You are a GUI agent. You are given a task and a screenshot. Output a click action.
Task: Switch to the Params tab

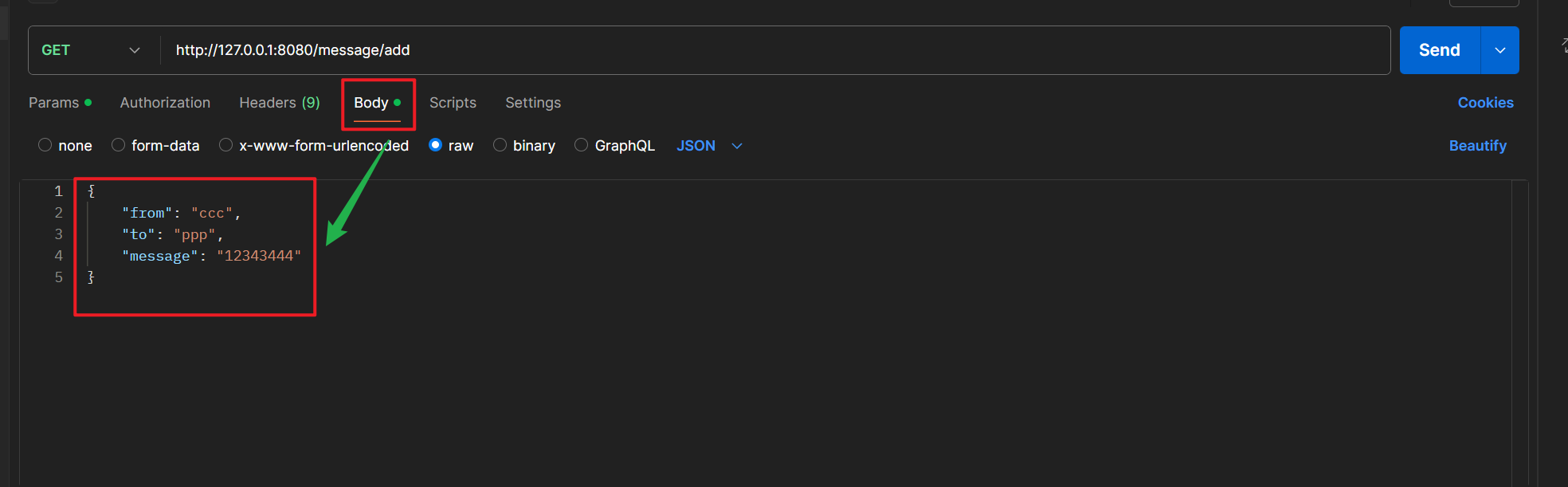click(54, 103)
